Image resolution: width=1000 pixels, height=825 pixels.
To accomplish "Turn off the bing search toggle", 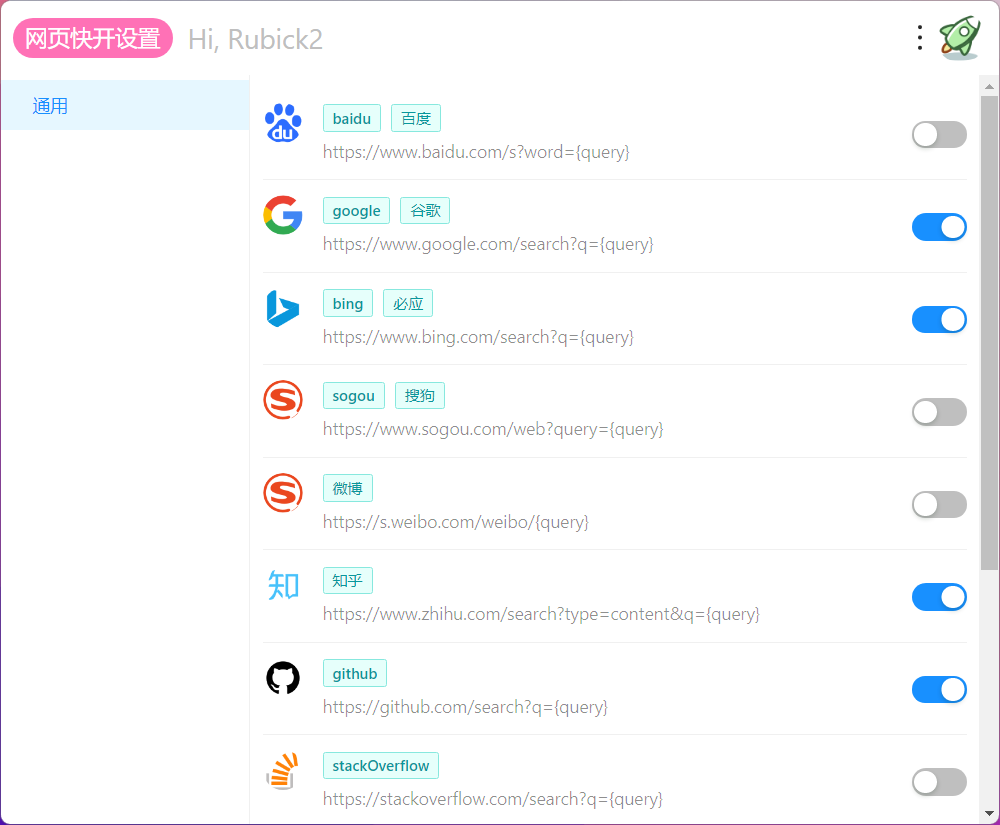I will pyautogui.click(x=939, y=319).
